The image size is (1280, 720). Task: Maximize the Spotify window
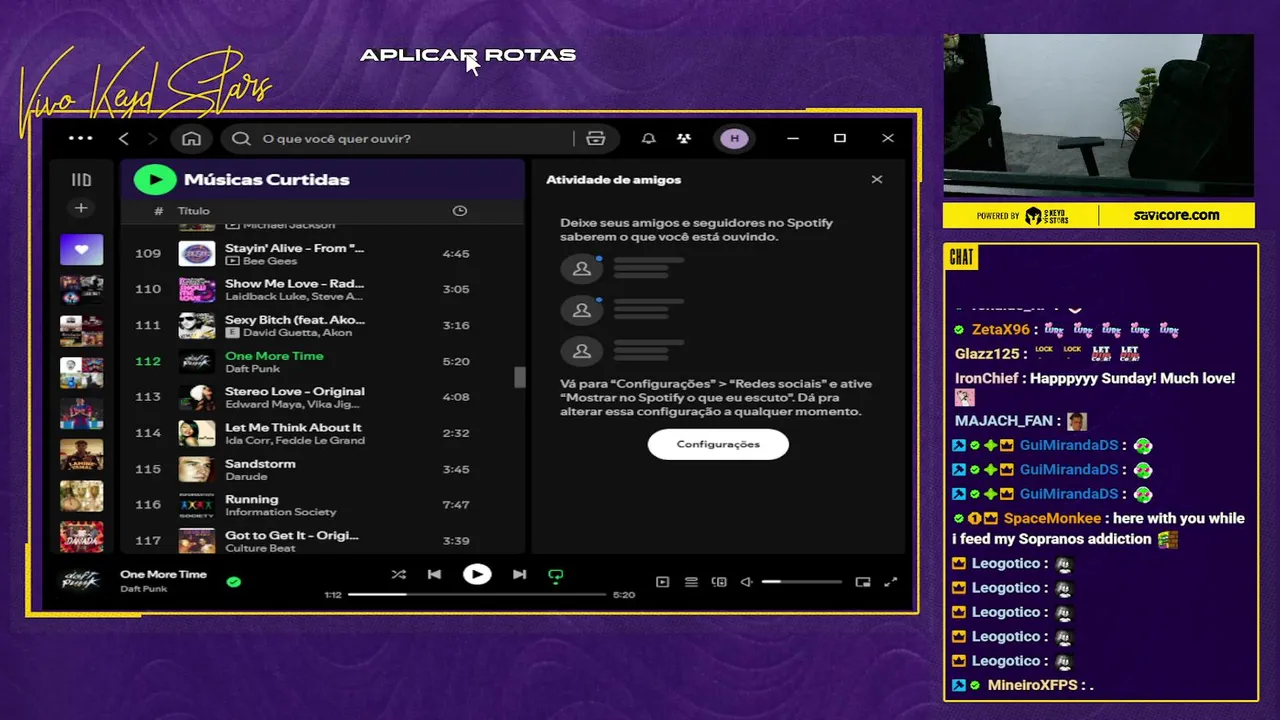[x=840, y=139]
